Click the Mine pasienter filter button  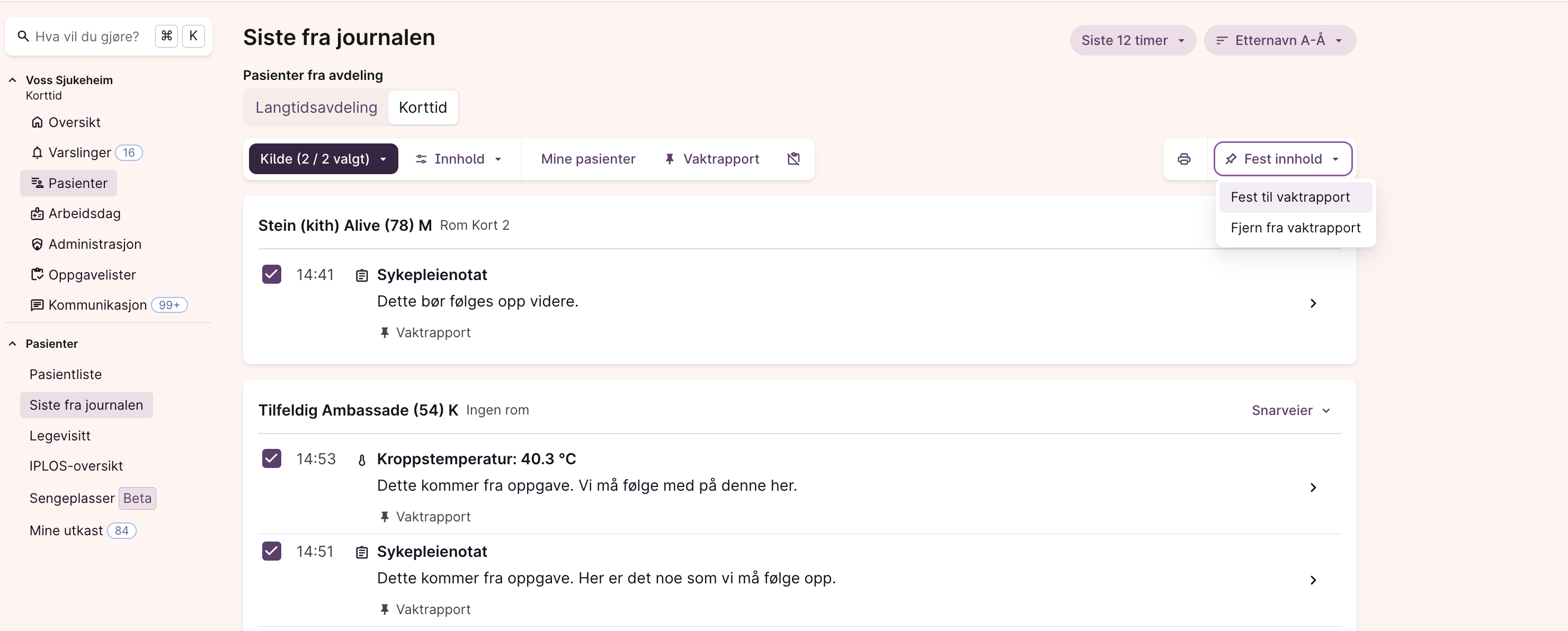587,159
